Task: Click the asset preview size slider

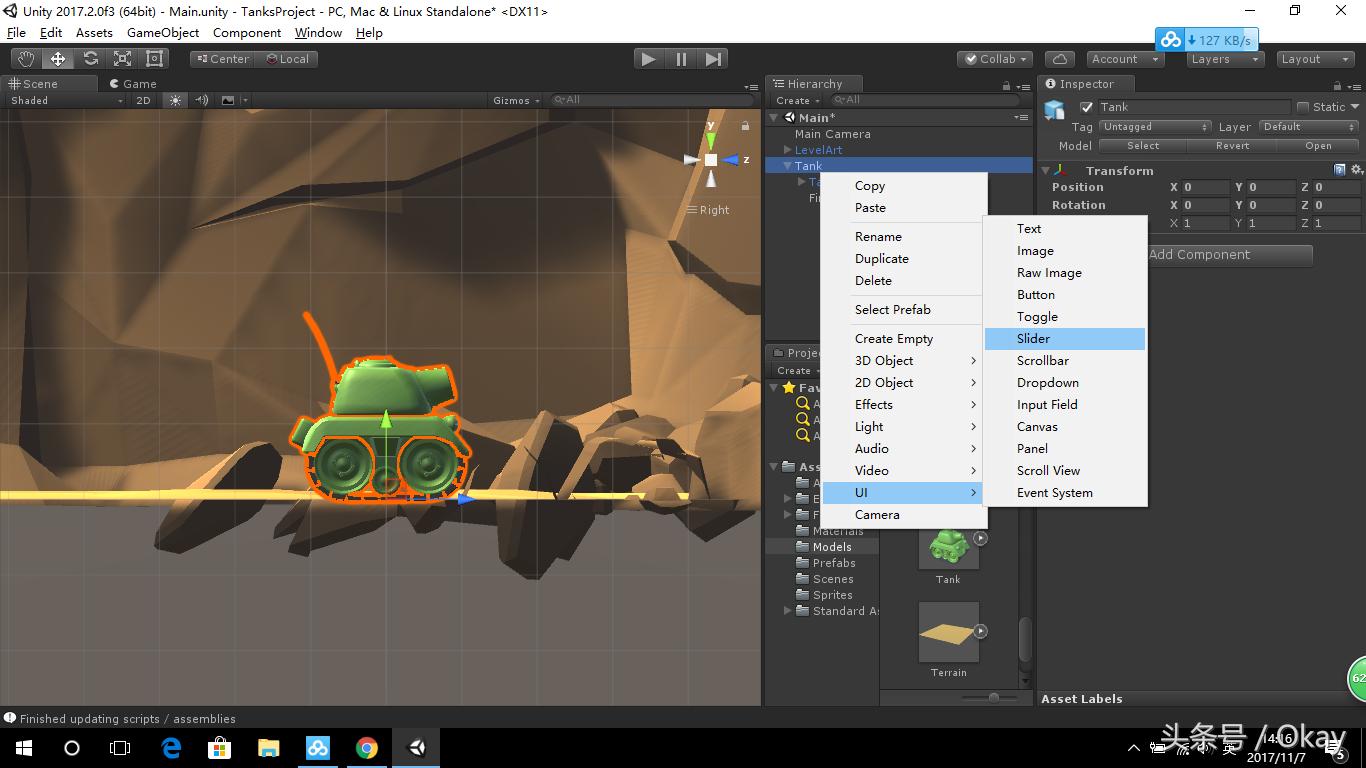Action: tap(993, 698)
